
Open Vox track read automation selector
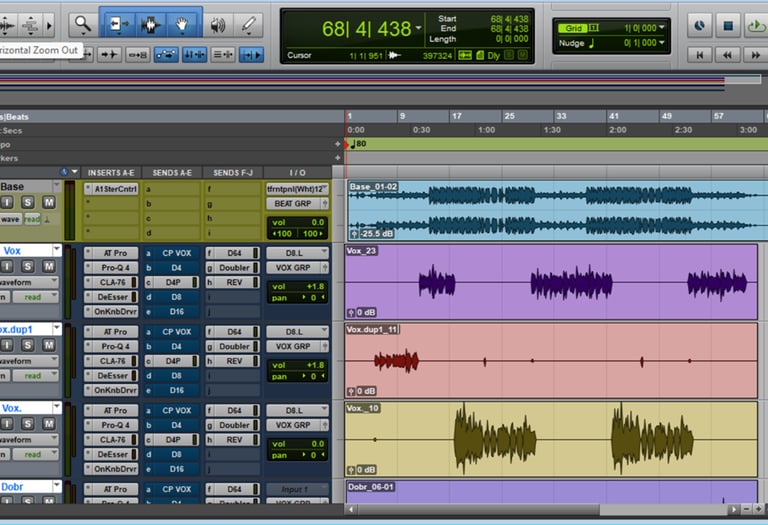(35, 297)
